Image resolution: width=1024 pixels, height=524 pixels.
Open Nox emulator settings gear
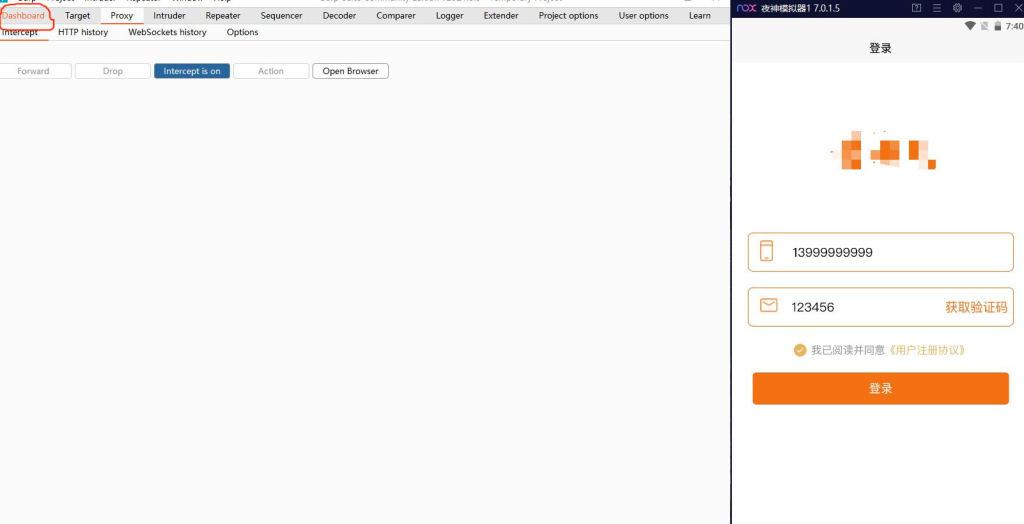coord(957,8)
